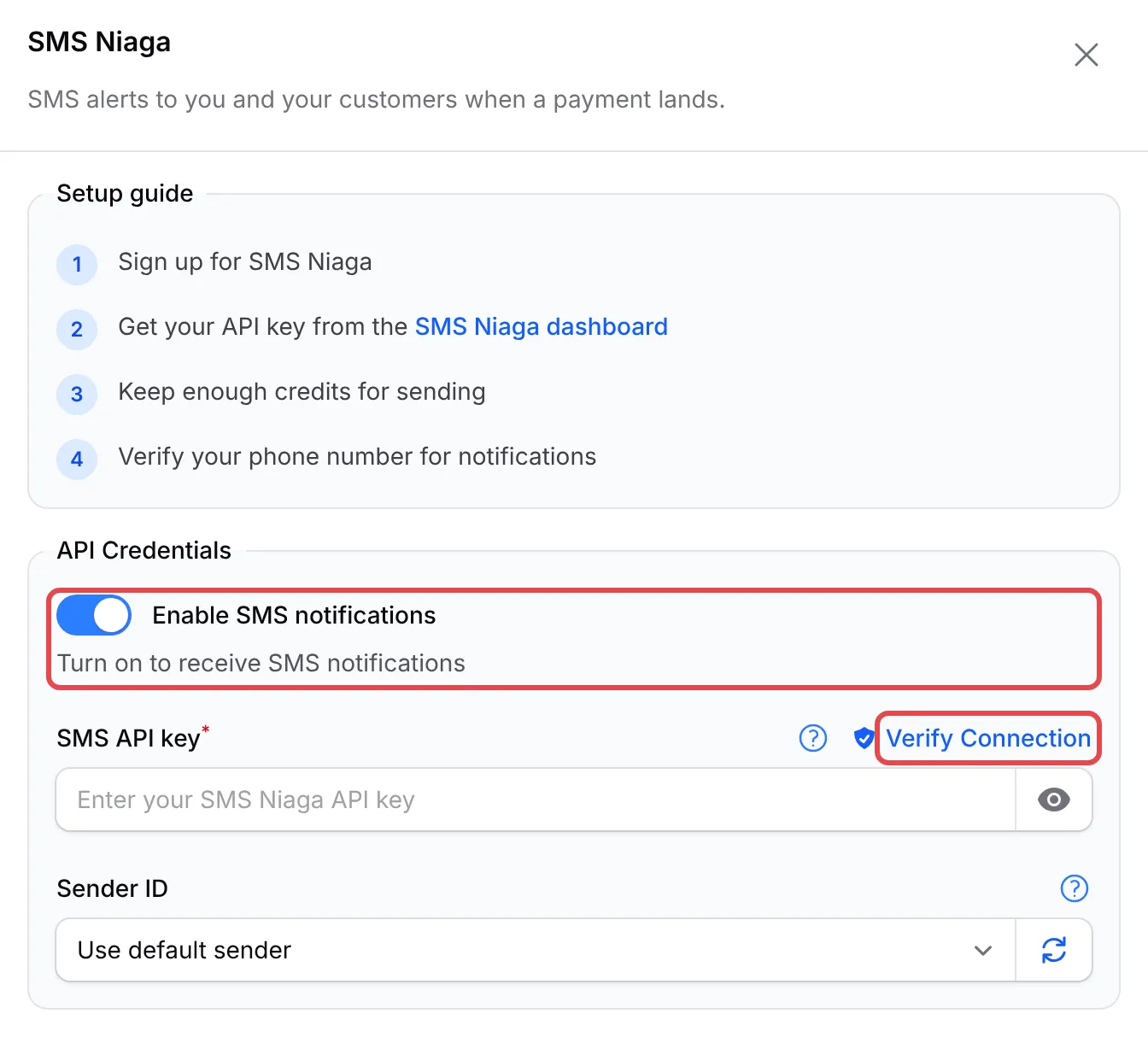Viewport: 1148px width, 1037px height.
Task: Open the help icon for Sender ID
Action: coord(1075,888)
